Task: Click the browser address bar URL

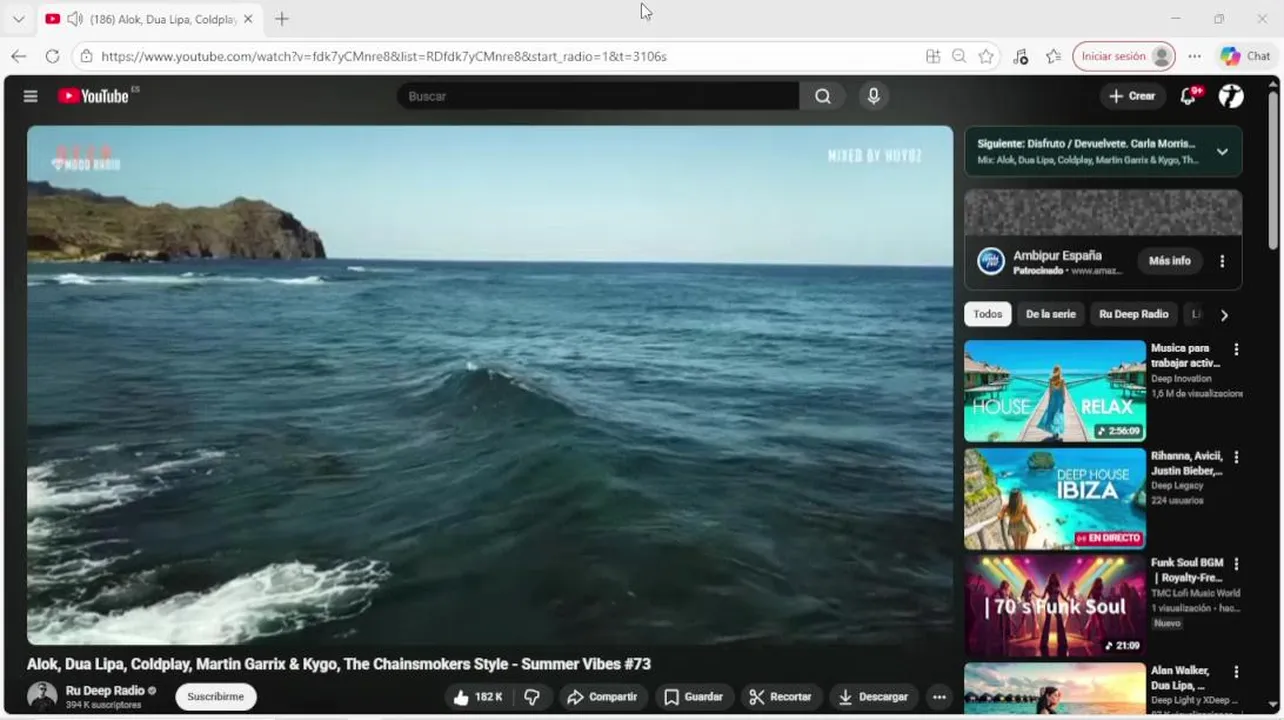Action: tap(384, 56)
